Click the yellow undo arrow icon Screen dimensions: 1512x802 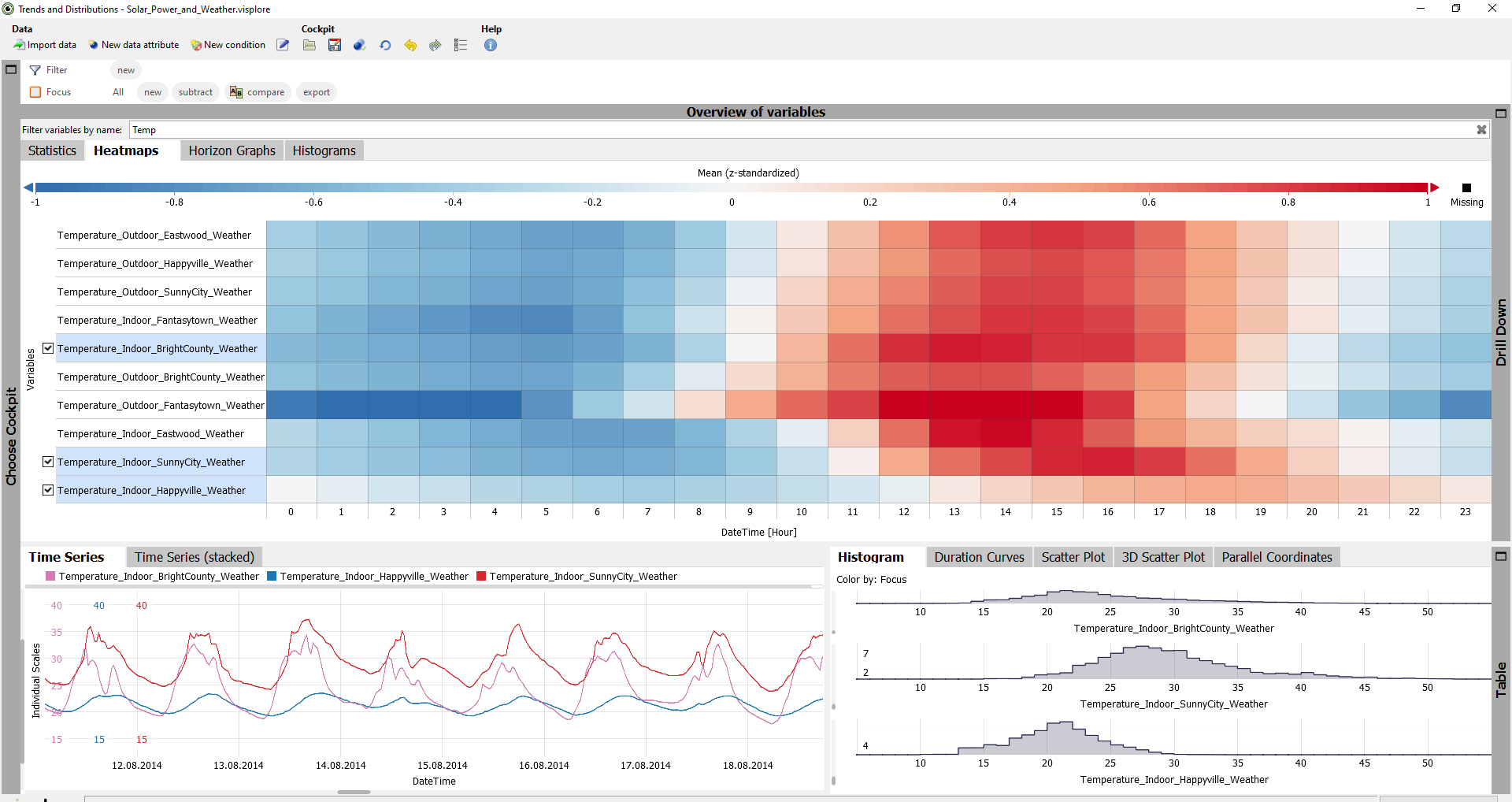410,46
